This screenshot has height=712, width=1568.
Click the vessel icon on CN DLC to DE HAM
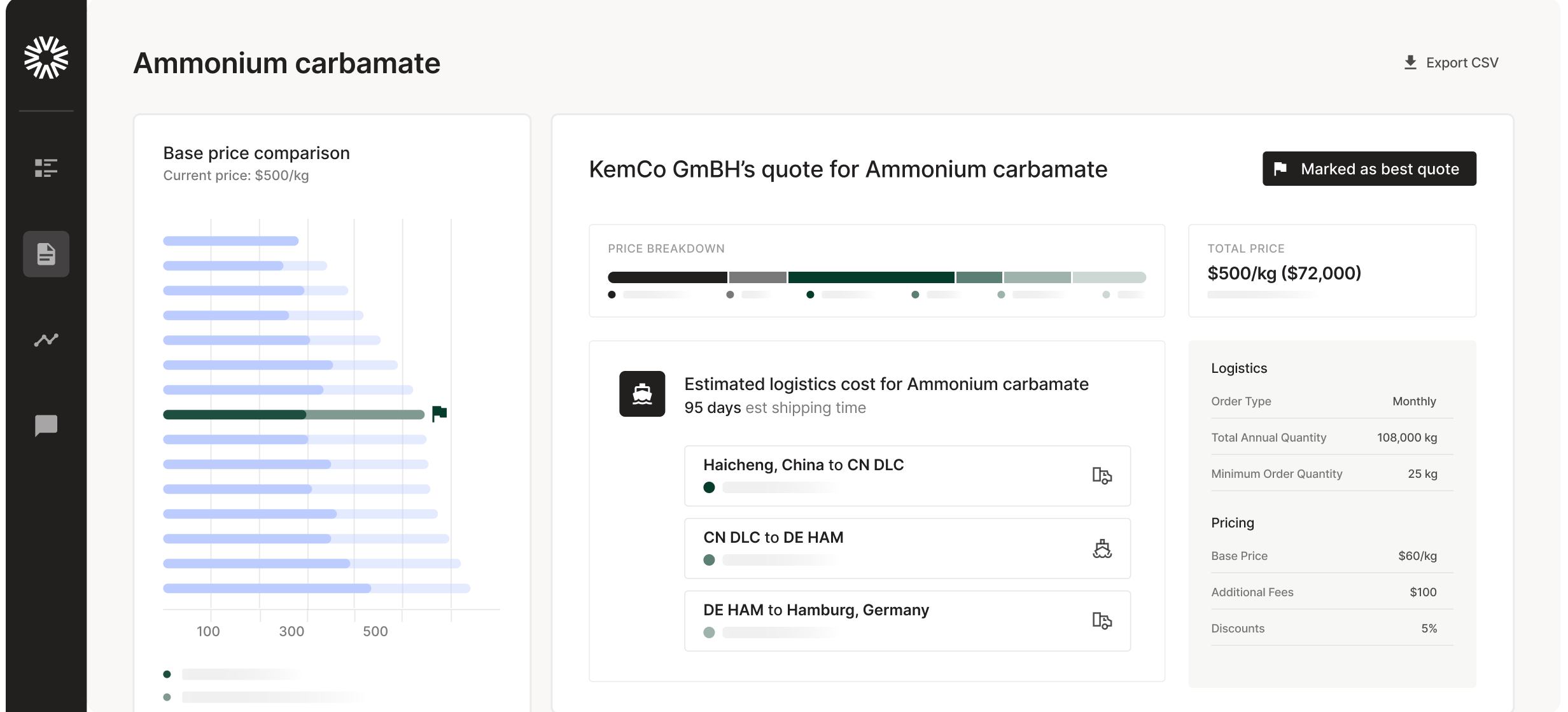coord(1102,548)
